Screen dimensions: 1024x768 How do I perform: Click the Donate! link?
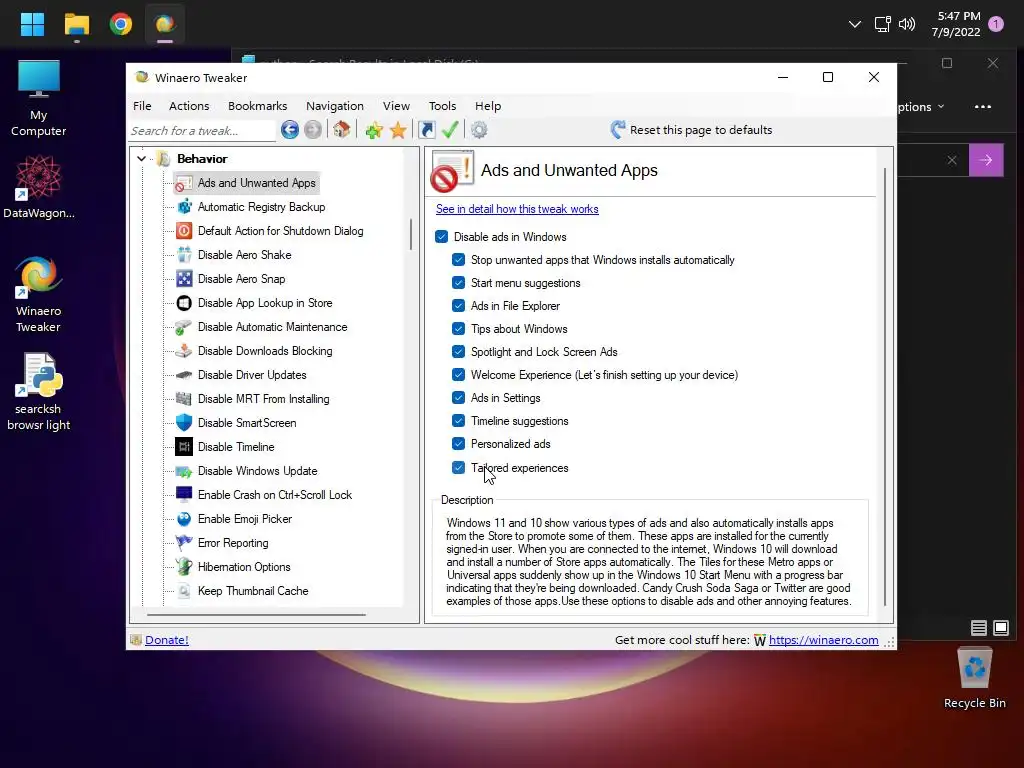point(167,640)
